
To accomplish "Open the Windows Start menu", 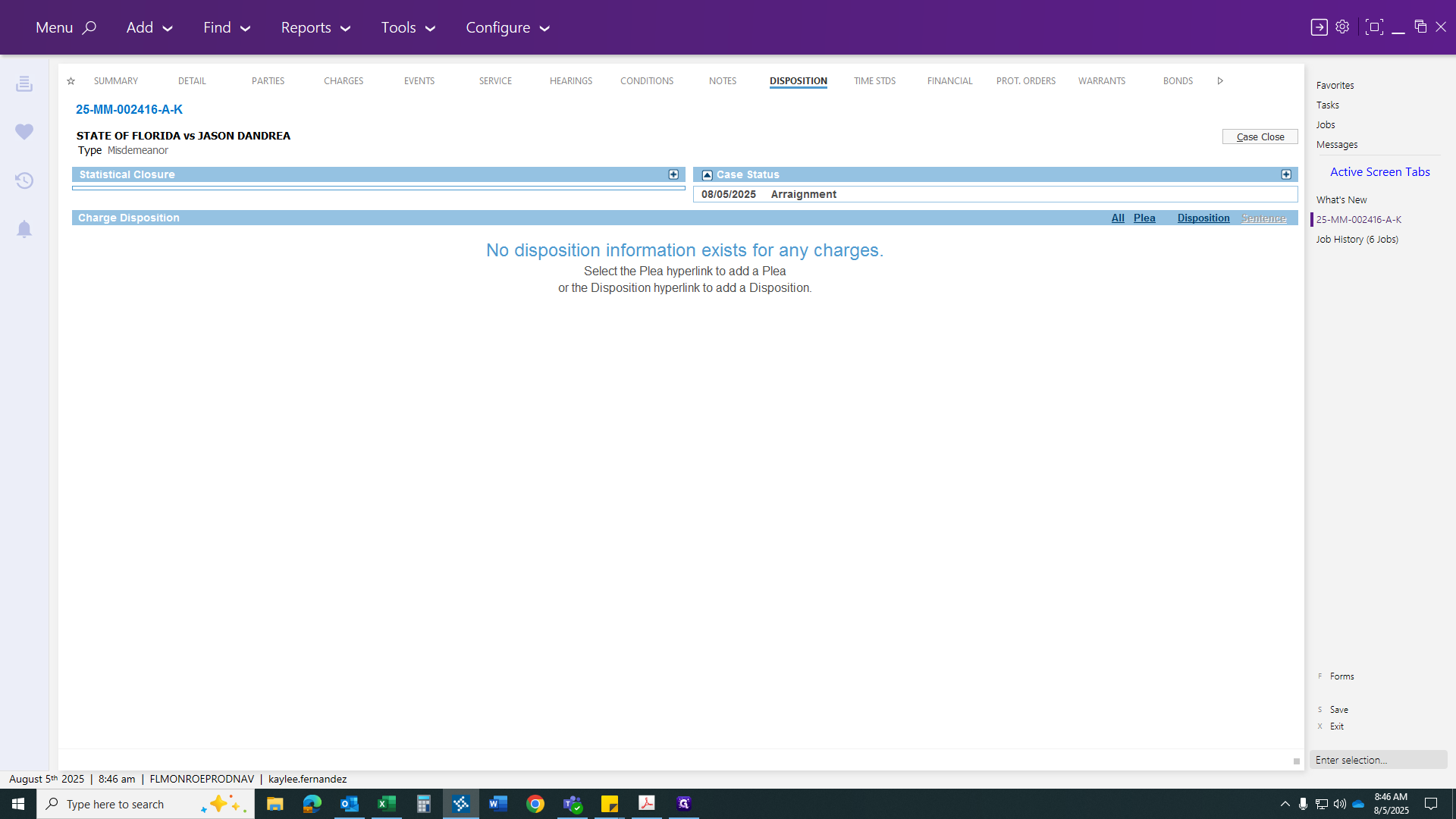I will (x=18, y=804).
